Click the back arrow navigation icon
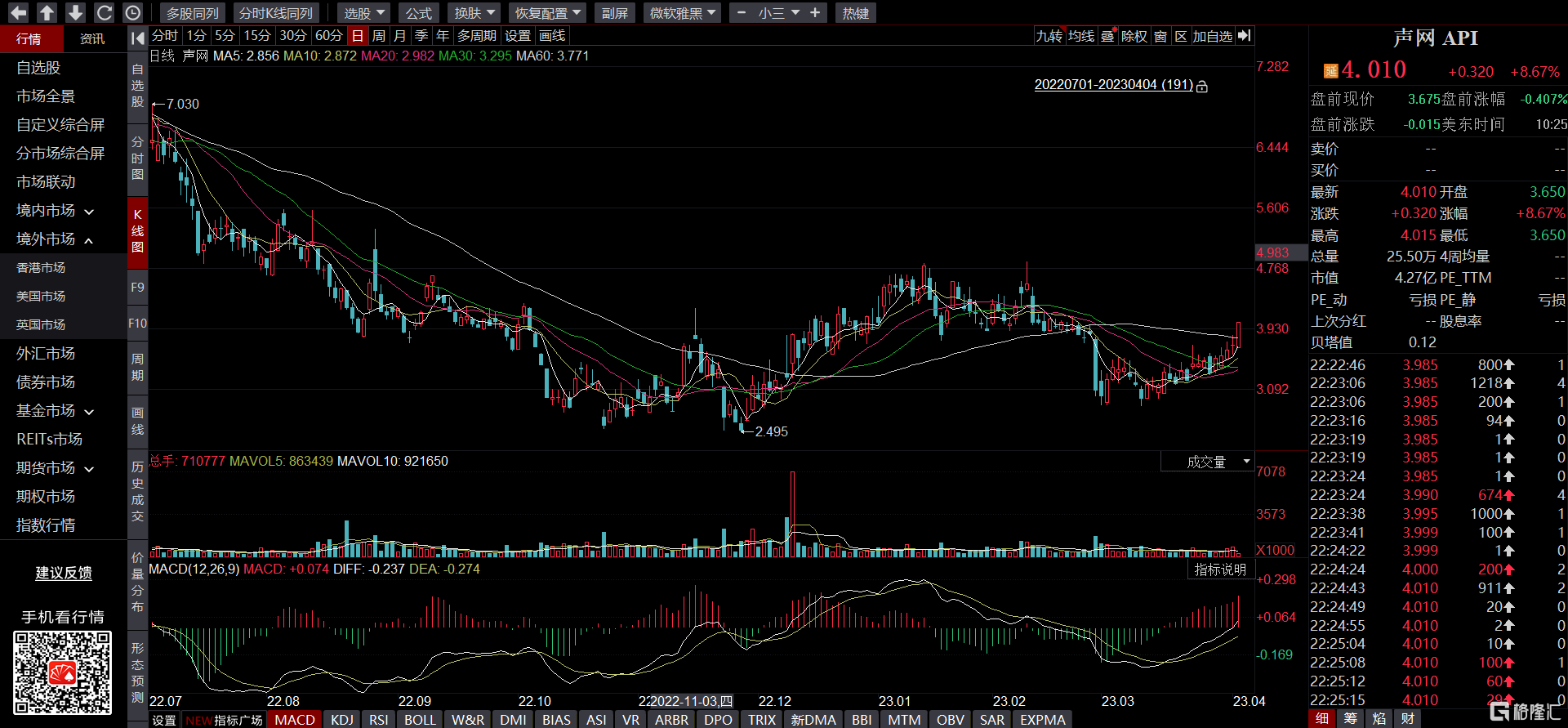 (18, 13)
